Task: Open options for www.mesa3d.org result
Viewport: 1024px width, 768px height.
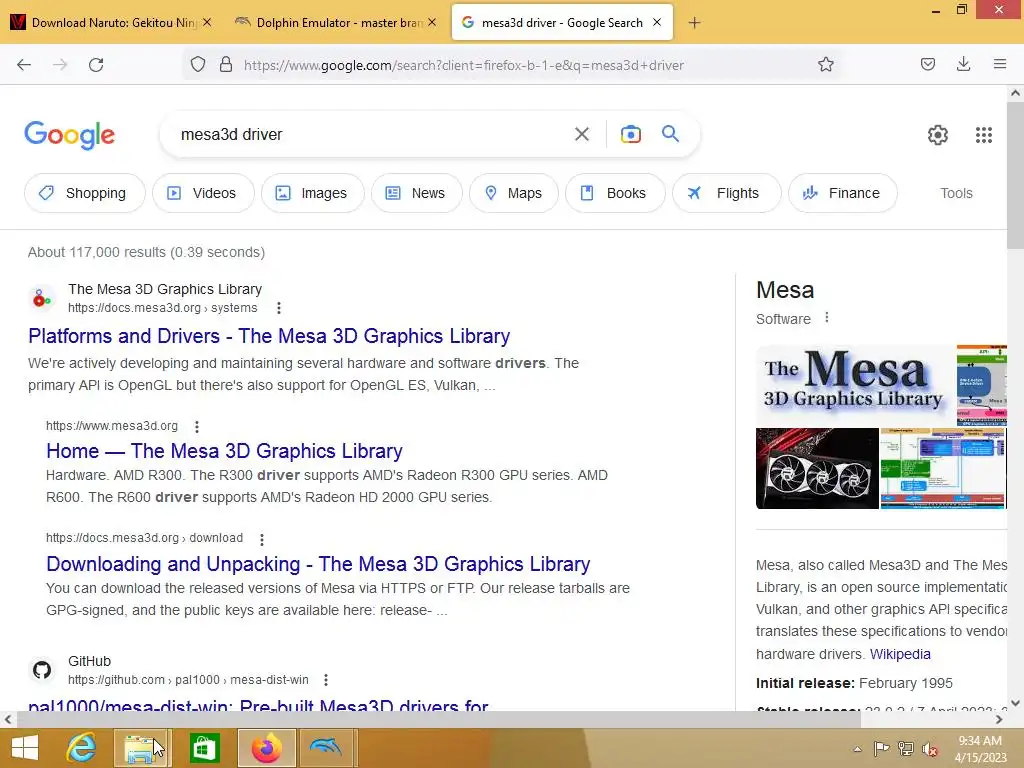Action: click(x=197, y=426)
